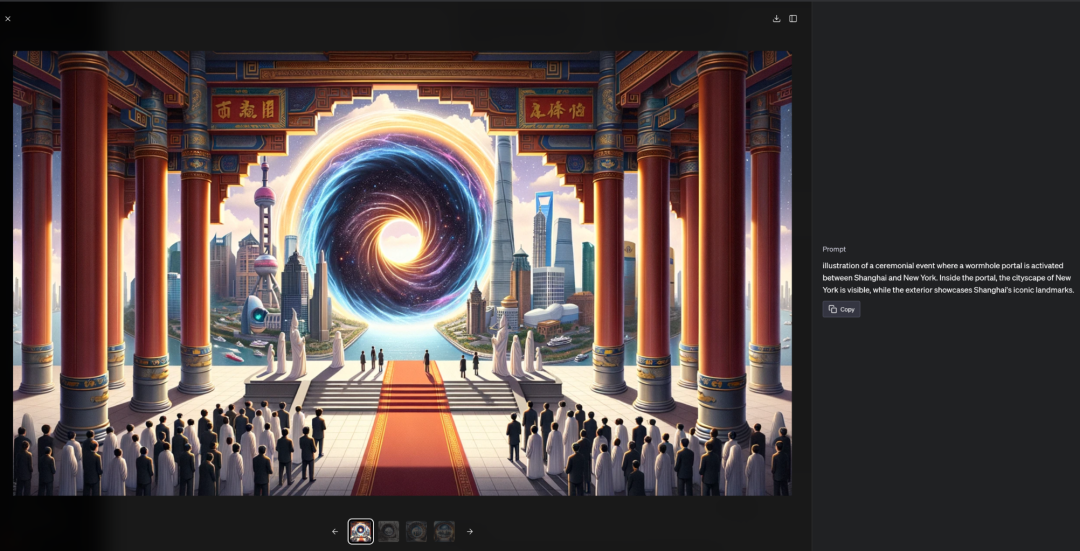View the third image thumbnail
Viewport: 1080px width, 551px height.
[416, 531]
